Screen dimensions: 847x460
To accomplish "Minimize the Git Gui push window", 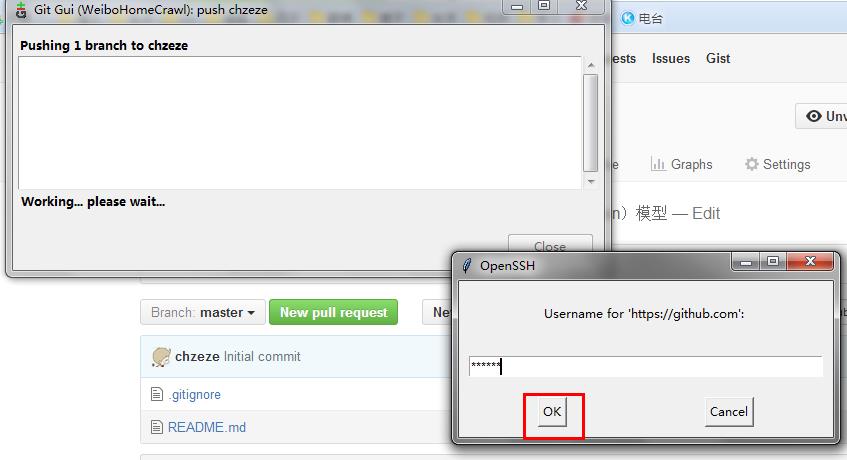I will point(517,7).
